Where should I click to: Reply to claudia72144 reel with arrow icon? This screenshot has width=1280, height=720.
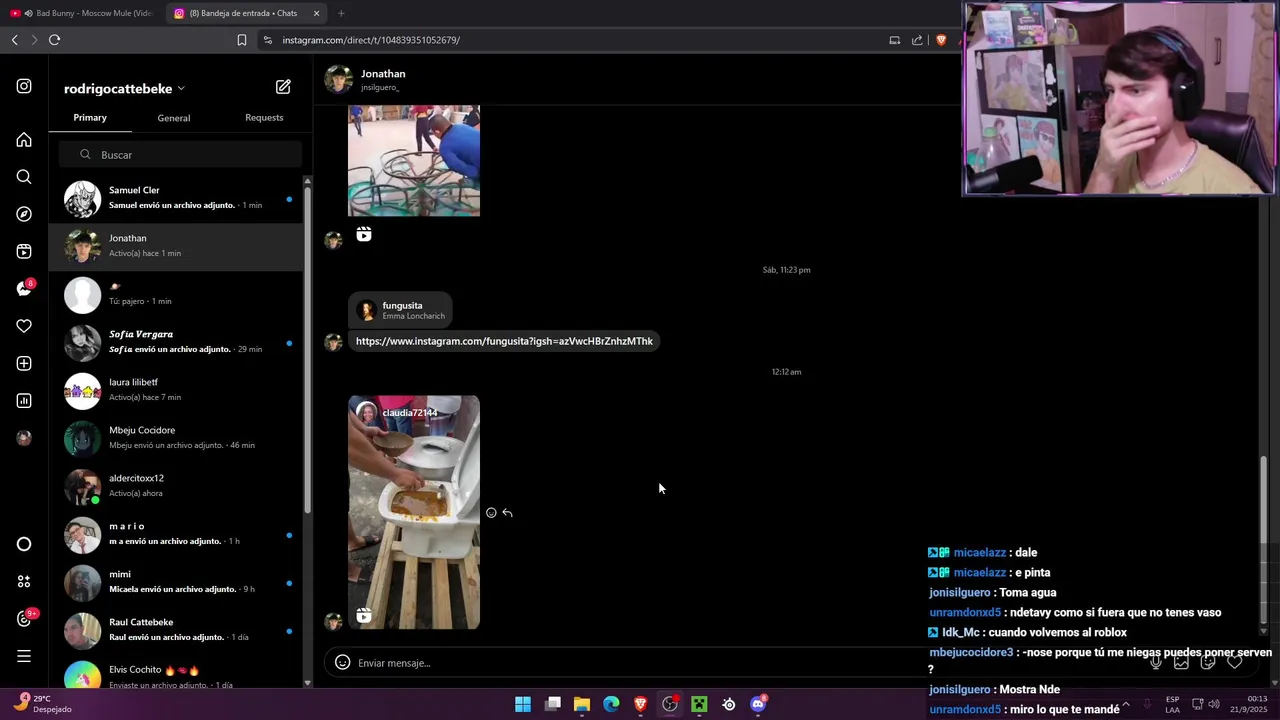(507, 513)
